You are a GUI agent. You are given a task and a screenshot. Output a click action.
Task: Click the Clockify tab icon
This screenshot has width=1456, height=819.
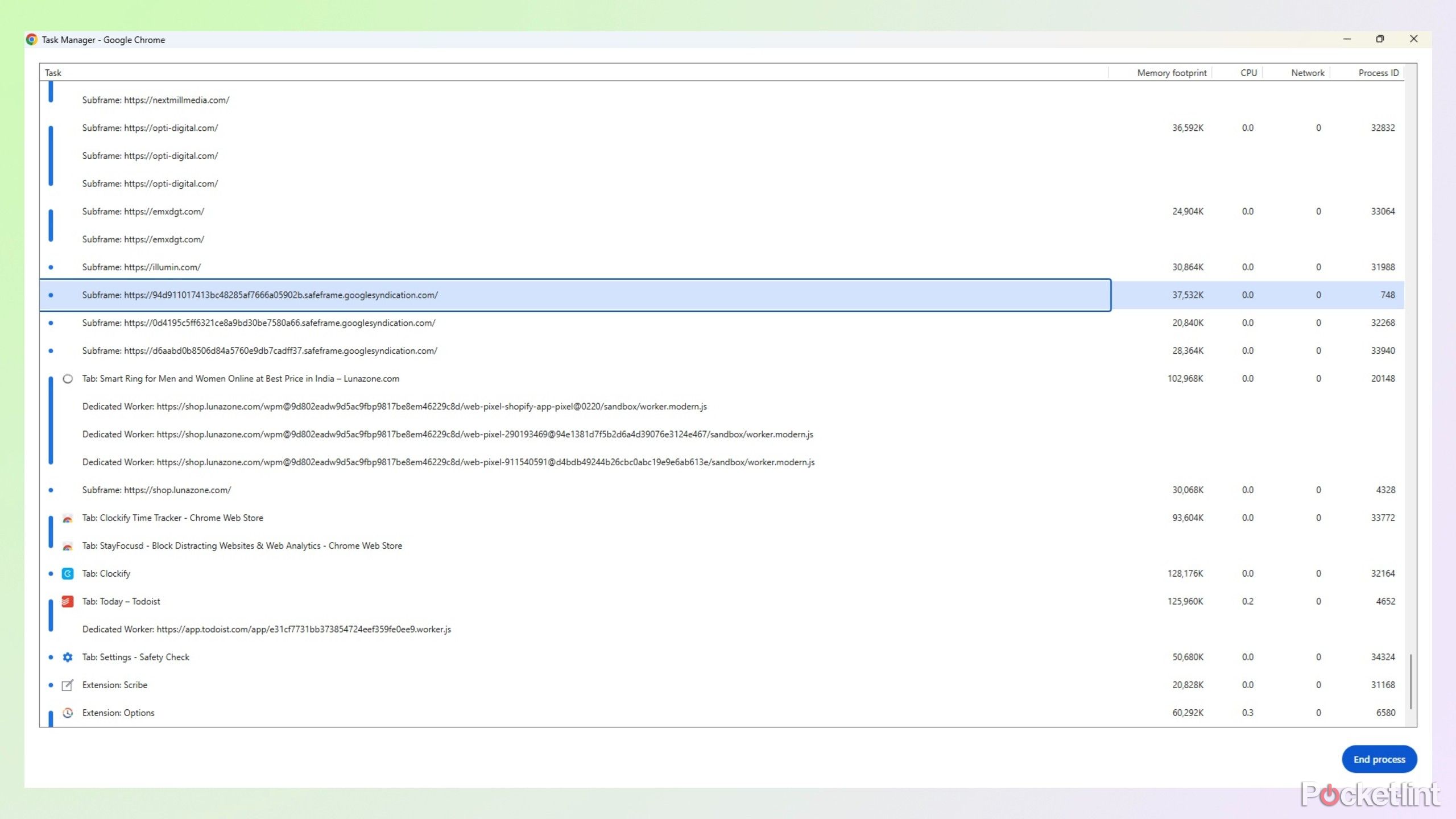pos(67,573)
